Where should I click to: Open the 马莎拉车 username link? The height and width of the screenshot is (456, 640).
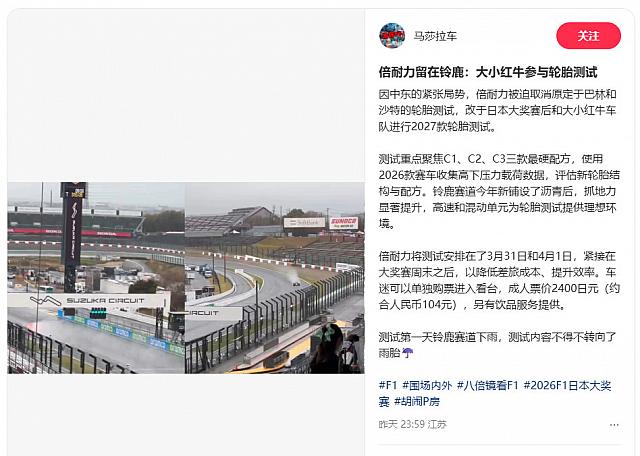pos(435,36)
